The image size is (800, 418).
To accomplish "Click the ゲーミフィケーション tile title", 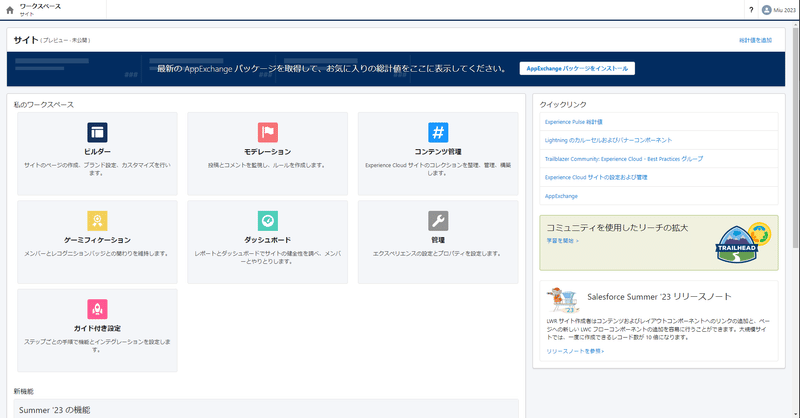I will point(97,240).
